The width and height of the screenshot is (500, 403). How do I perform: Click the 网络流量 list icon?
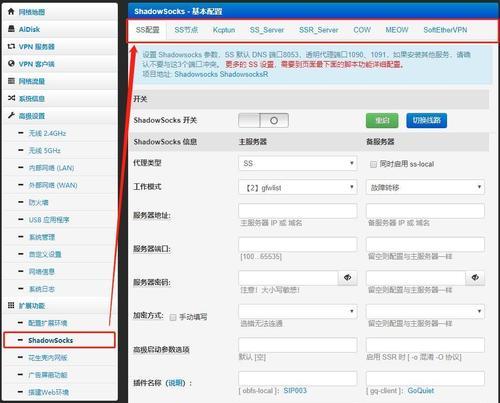[x=11, y=81]
